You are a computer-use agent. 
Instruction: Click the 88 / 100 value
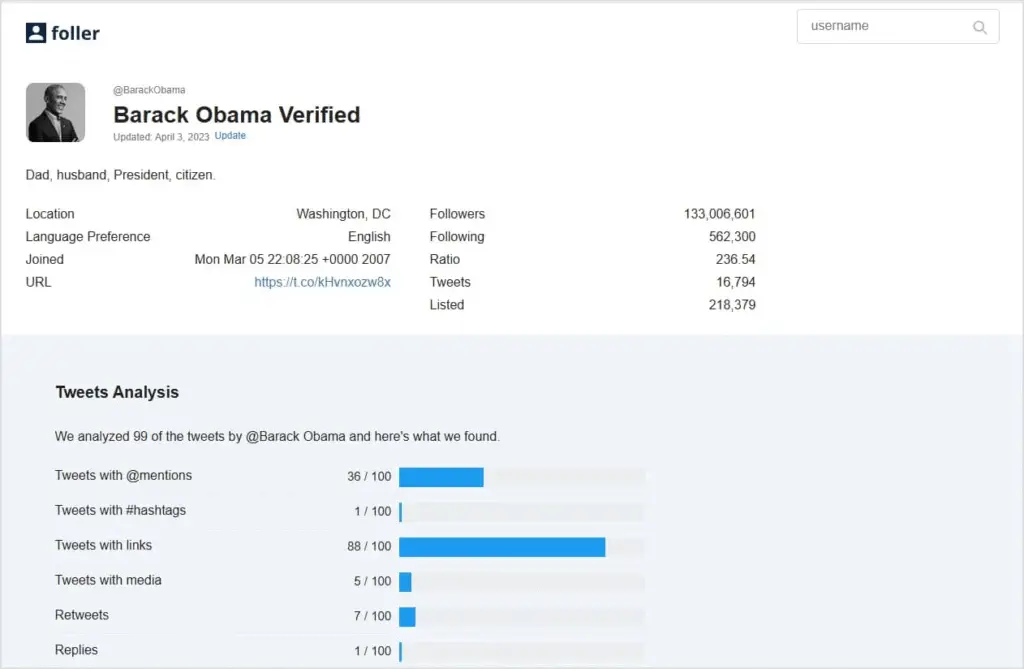pos(369,546)
